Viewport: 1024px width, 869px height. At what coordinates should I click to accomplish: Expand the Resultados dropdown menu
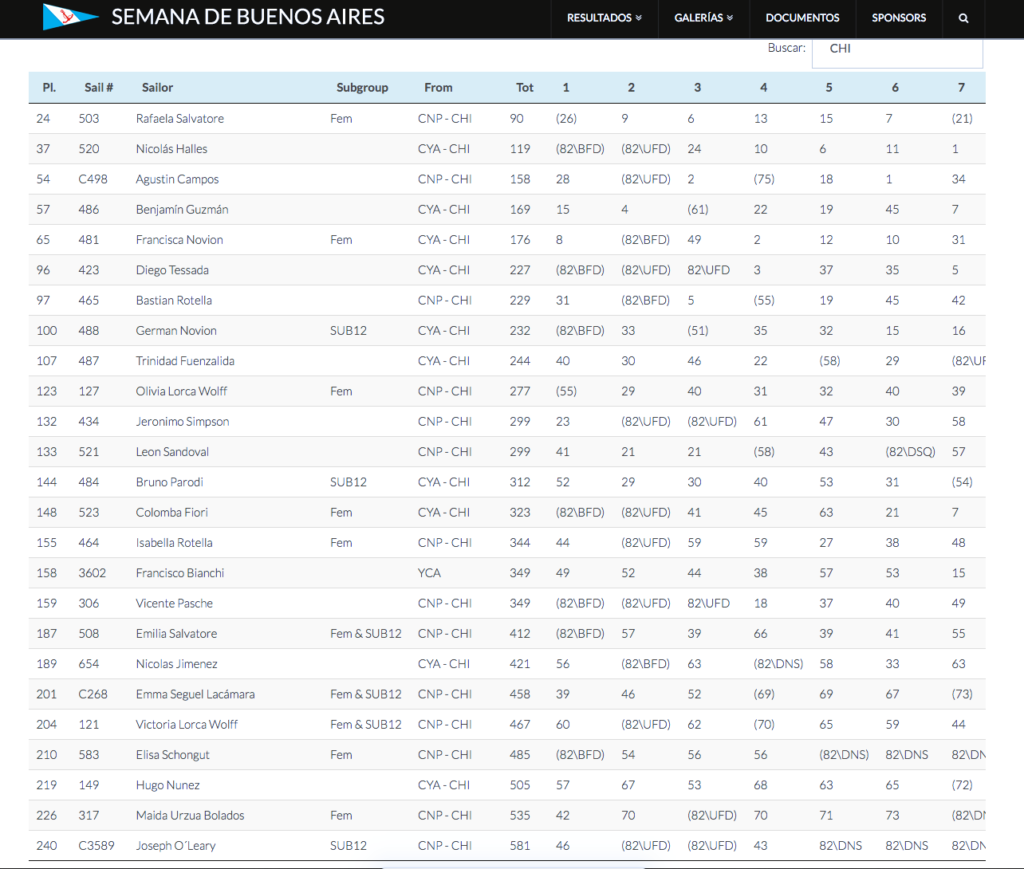tap(604, 18)
